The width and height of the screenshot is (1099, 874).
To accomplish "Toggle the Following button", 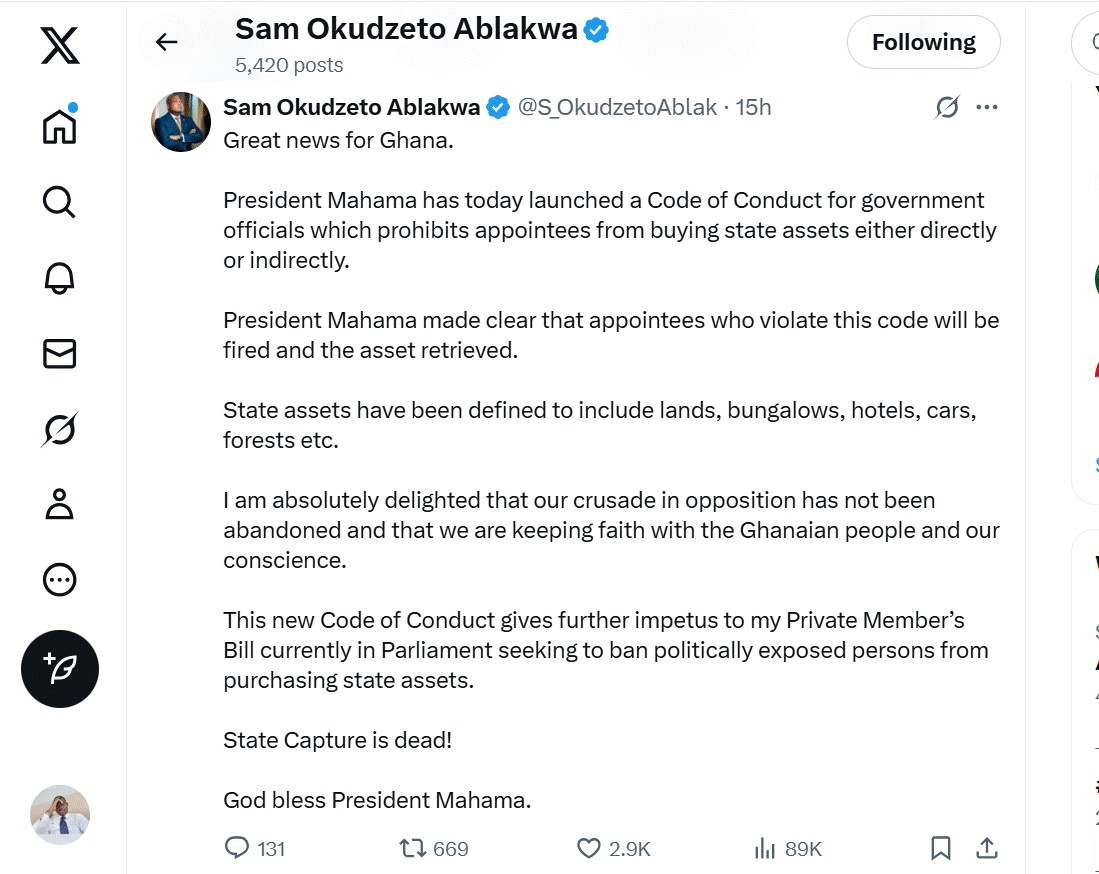I will pos(923,42).
